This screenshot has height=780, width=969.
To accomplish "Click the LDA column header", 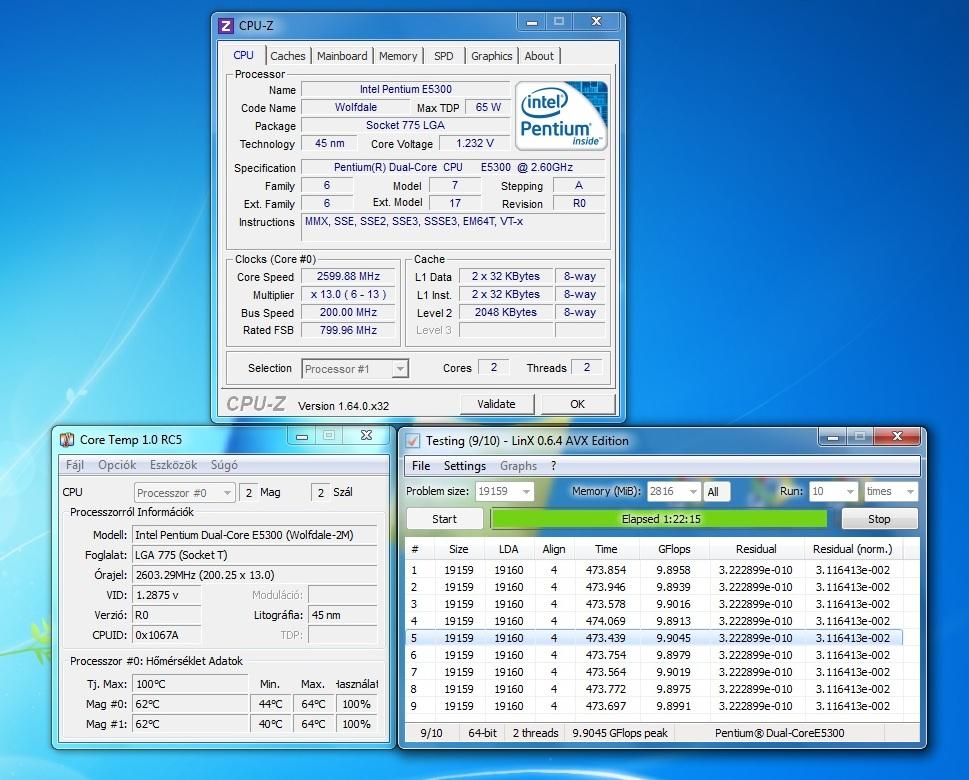I will pos(509,549).
